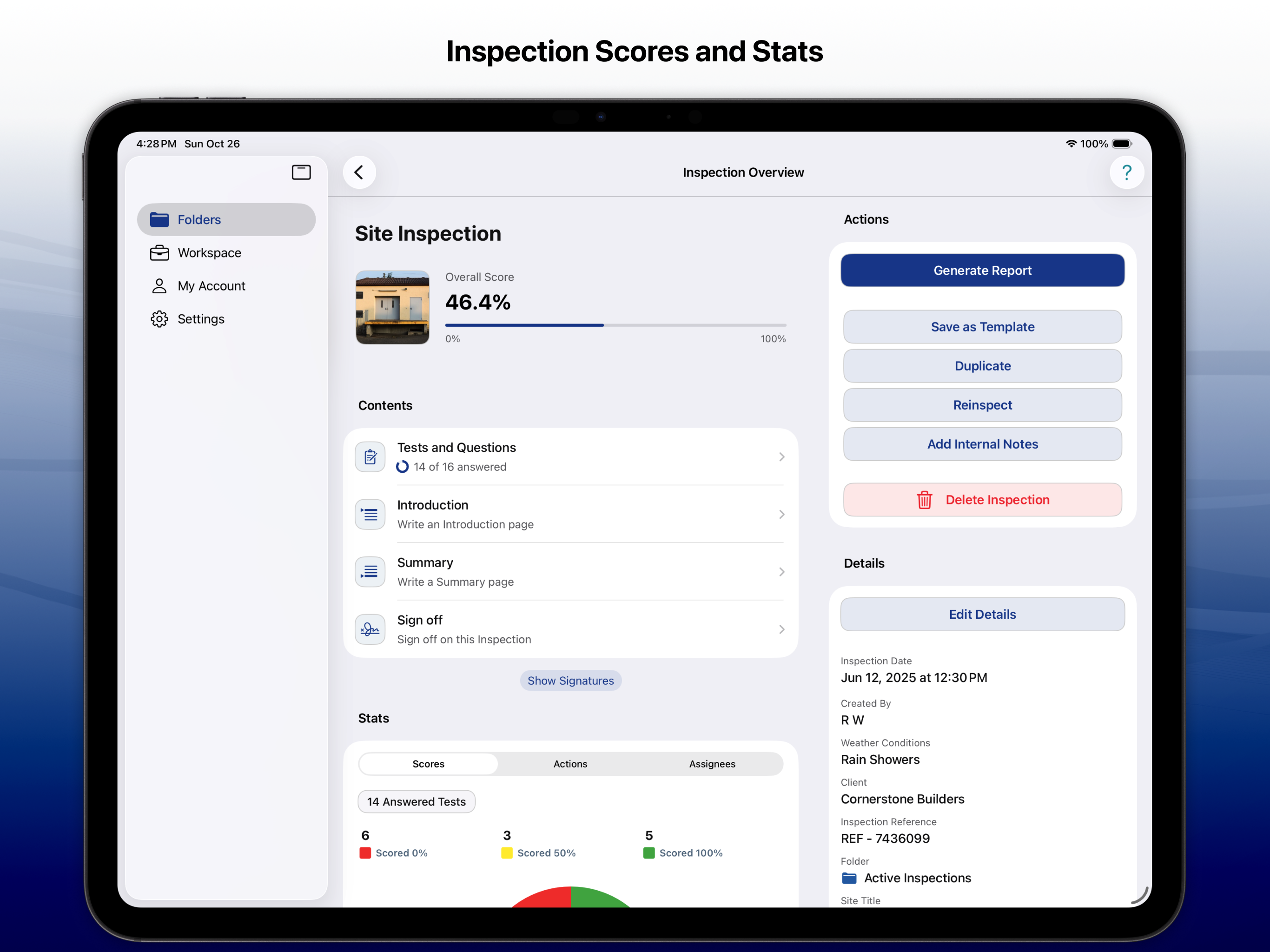The height and width of the screenshot is (952, 1270).
Task: Click the Settings gear icon
Action: tap(159, 319)
